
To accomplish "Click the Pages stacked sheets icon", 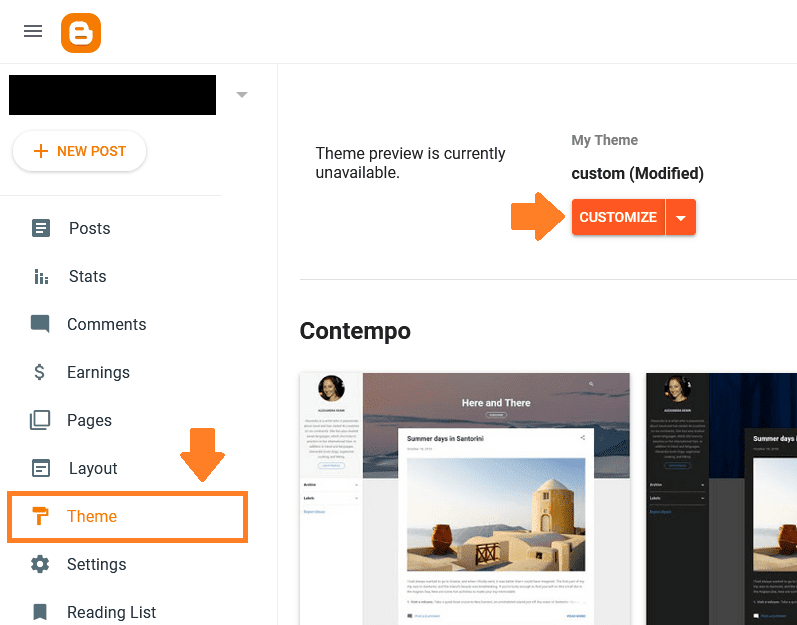I will (x=40, y=420).
